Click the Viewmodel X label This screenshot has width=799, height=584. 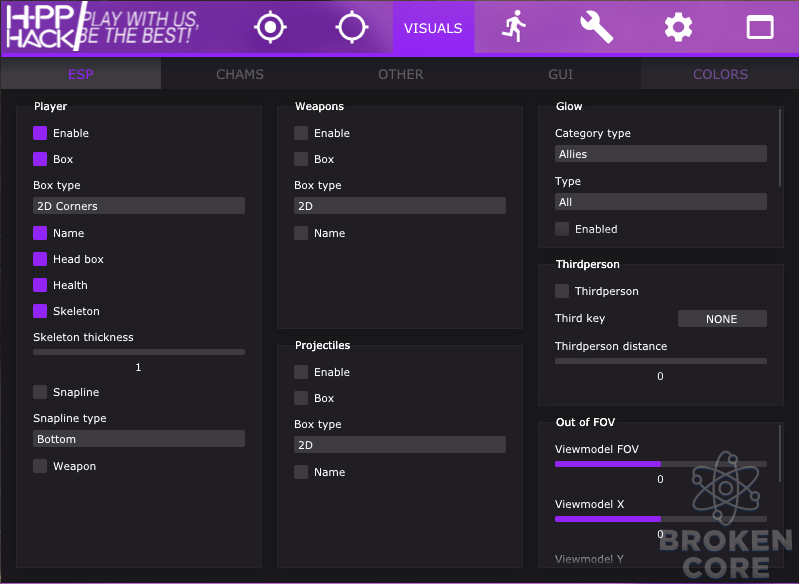coord(589,504)
